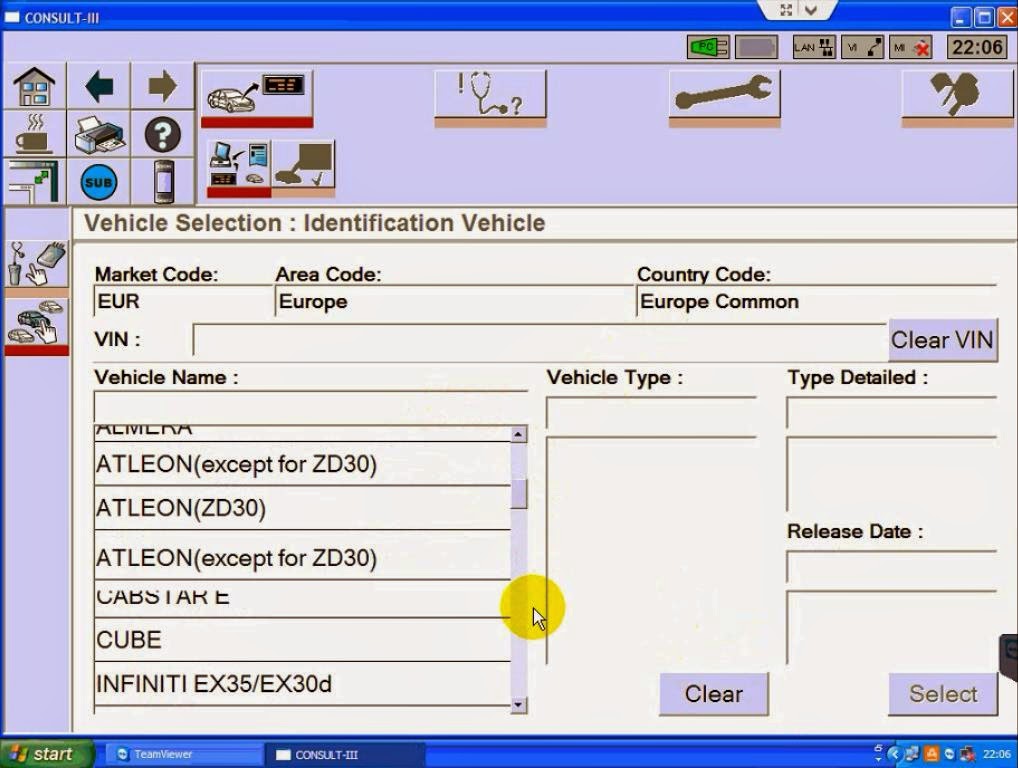The image size is (1018, 768).
Task: Click the MI disconnected status icon
Action: tap(911, 47)
